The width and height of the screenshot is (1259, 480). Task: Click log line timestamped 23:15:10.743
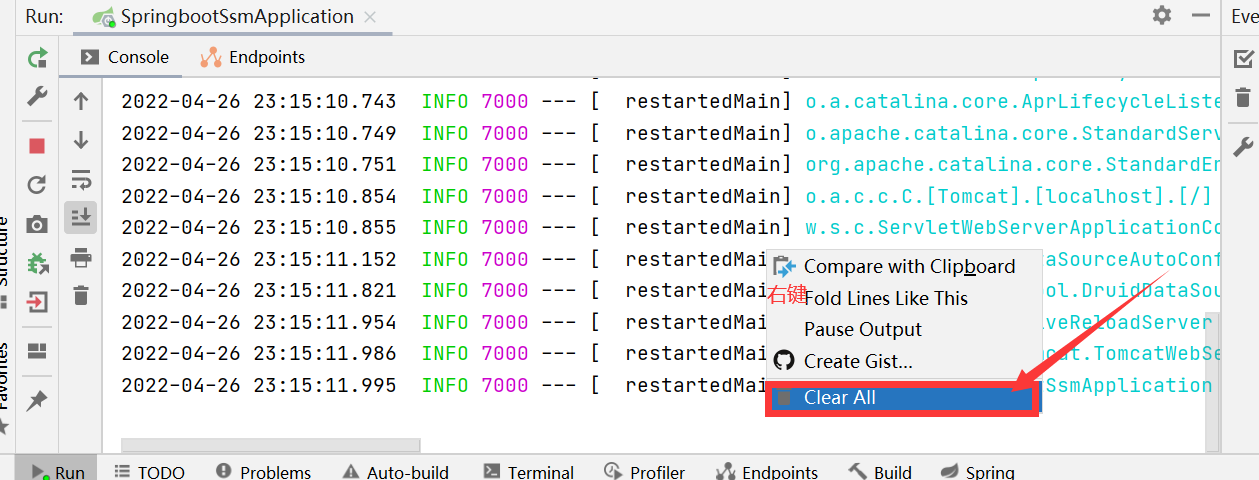pos(670,101)
